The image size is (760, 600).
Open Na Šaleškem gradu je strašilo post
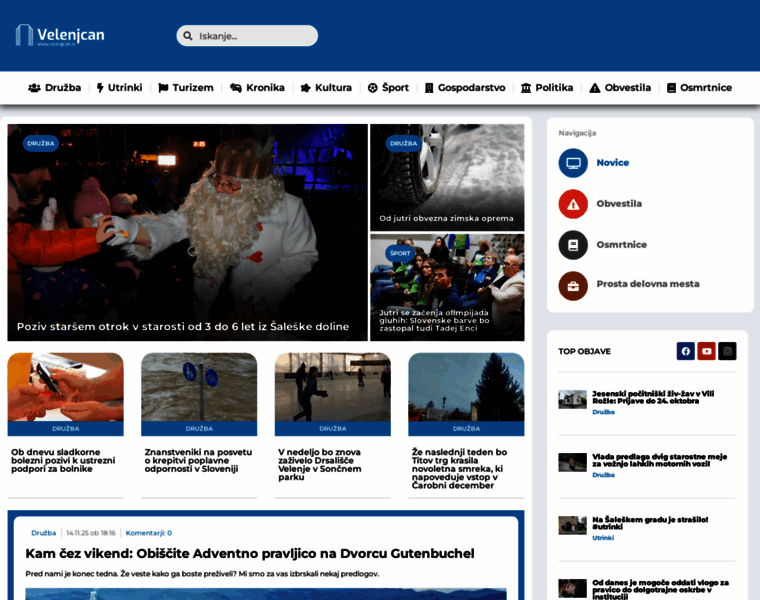coord(650,523)
